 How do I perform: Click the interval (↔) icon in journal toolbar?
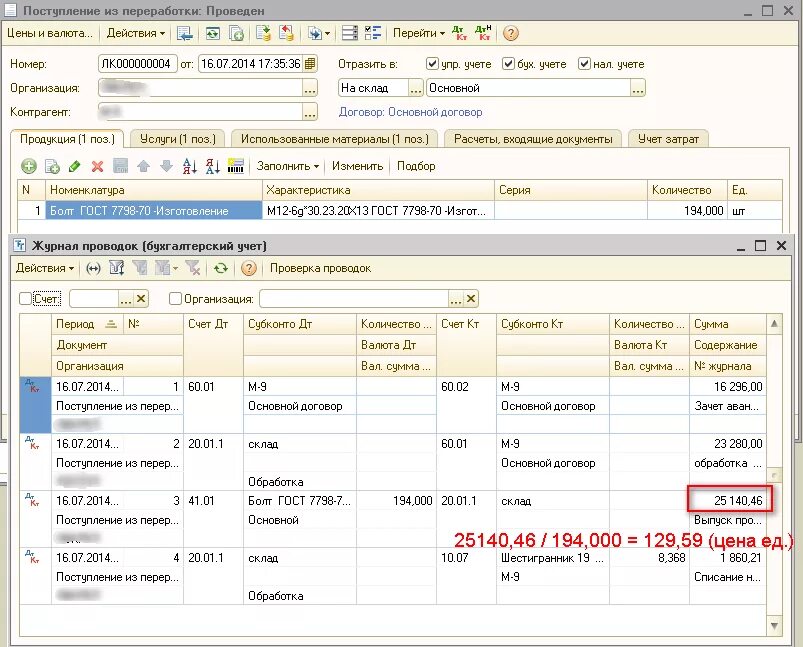(93, 268)
